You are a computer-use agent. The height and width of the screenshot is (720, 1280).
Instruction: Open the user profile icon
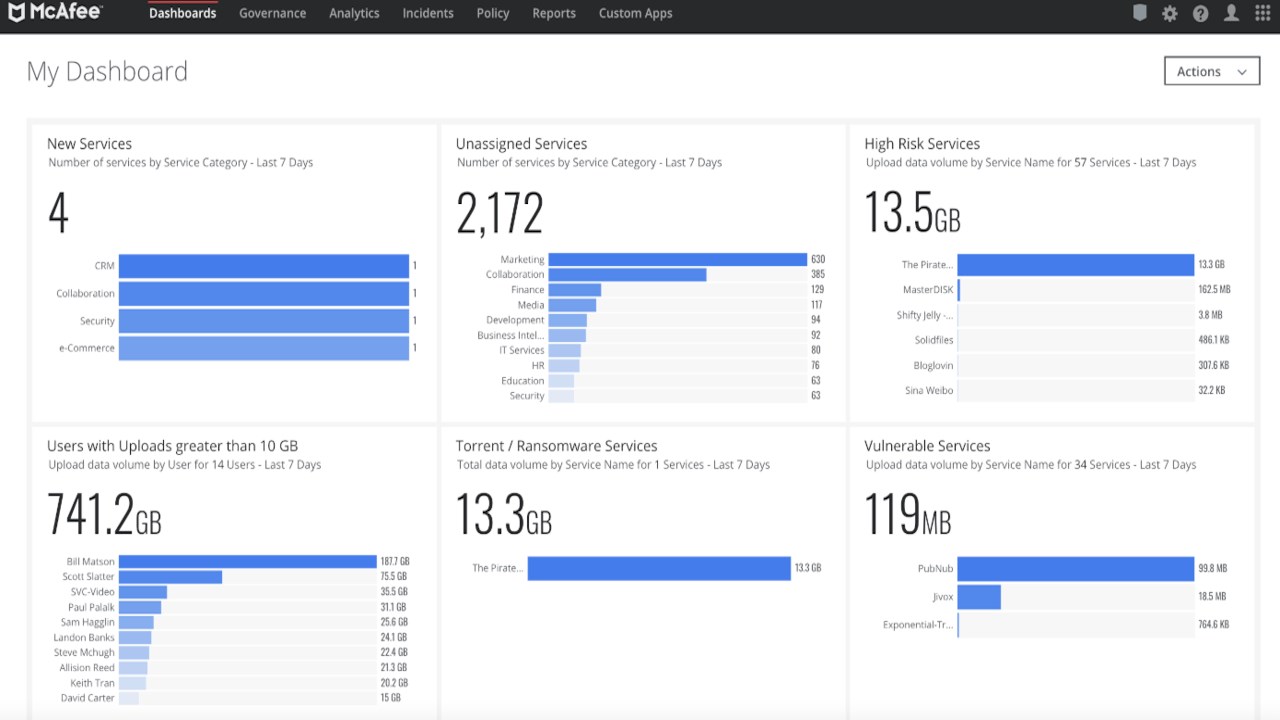click(x=1231, y=13)
